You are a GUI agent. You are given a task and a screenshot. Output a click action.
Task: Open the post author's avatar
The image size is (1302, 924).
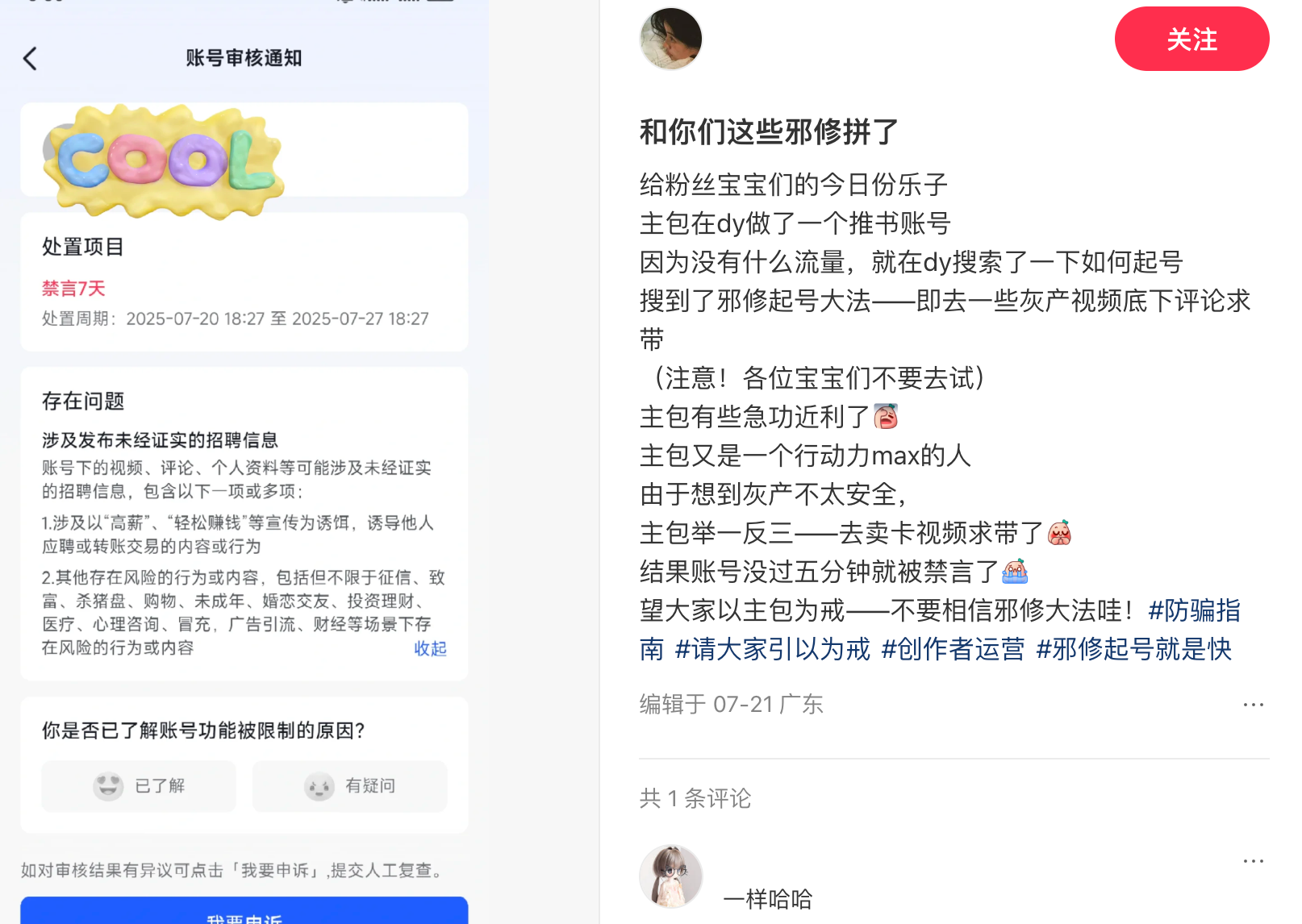pyautogui.click(x=671, y=38)
